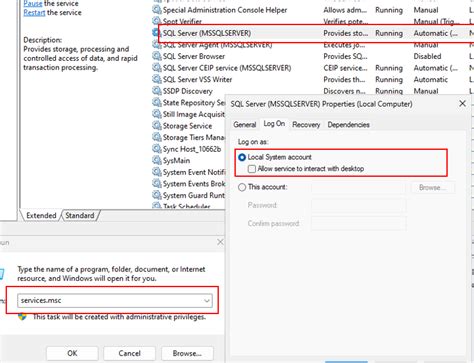Click the gear icon beside Storage Service
Image resolution: width=474 pixels, height=363 pixels.
tap(157, 126)
